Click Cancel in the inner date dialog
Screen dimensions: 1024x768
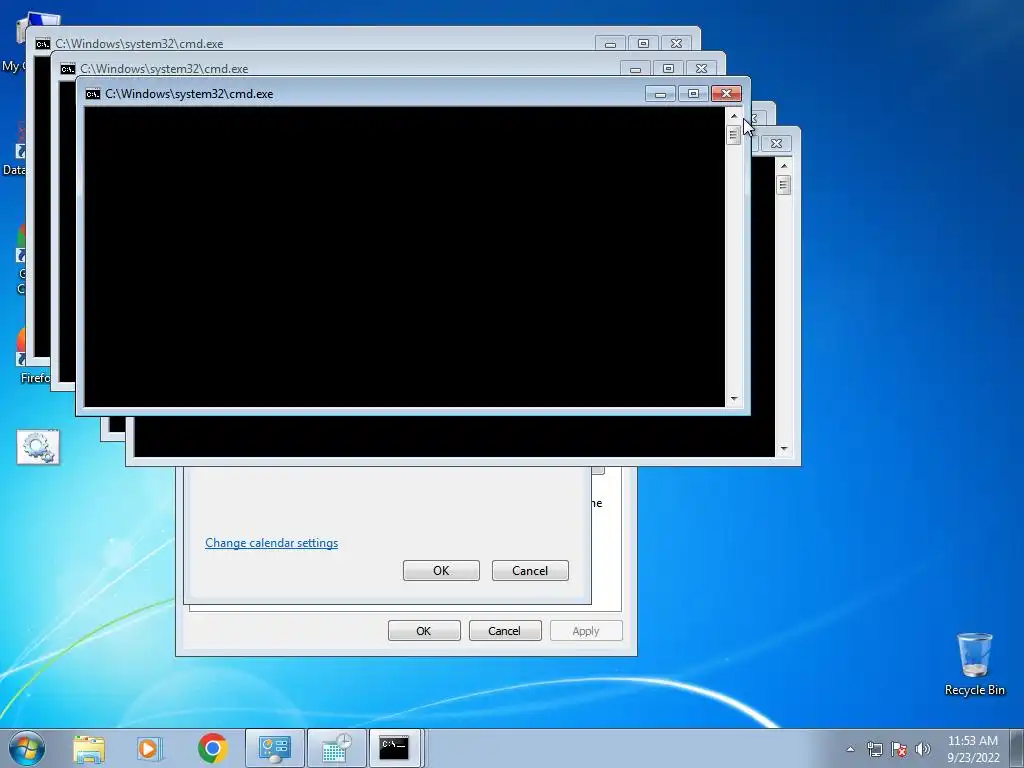[530, 570]
